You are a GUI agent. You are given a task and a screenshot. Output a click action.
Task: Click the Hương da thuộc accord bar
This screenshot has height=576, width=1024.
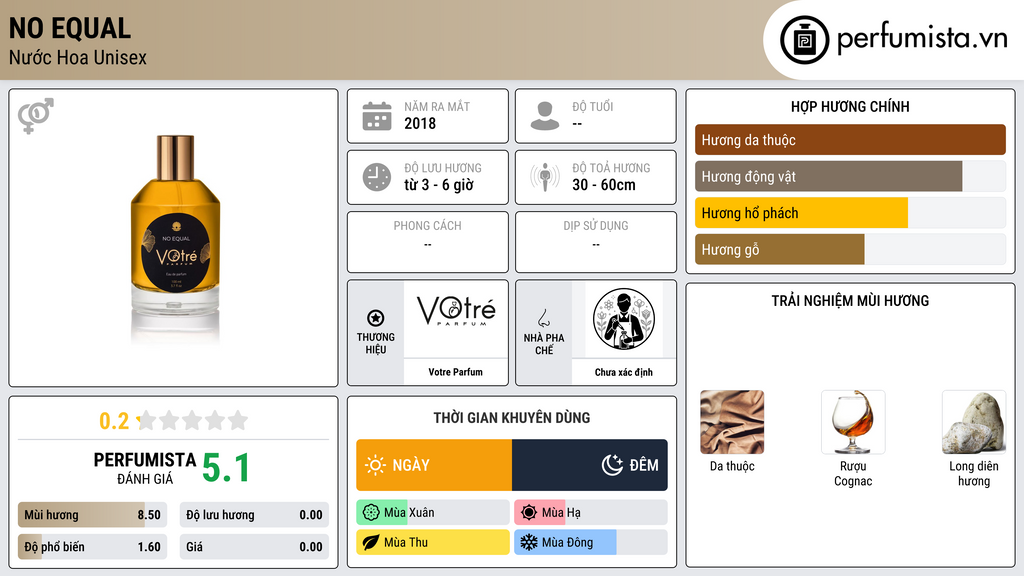[850, 140]
